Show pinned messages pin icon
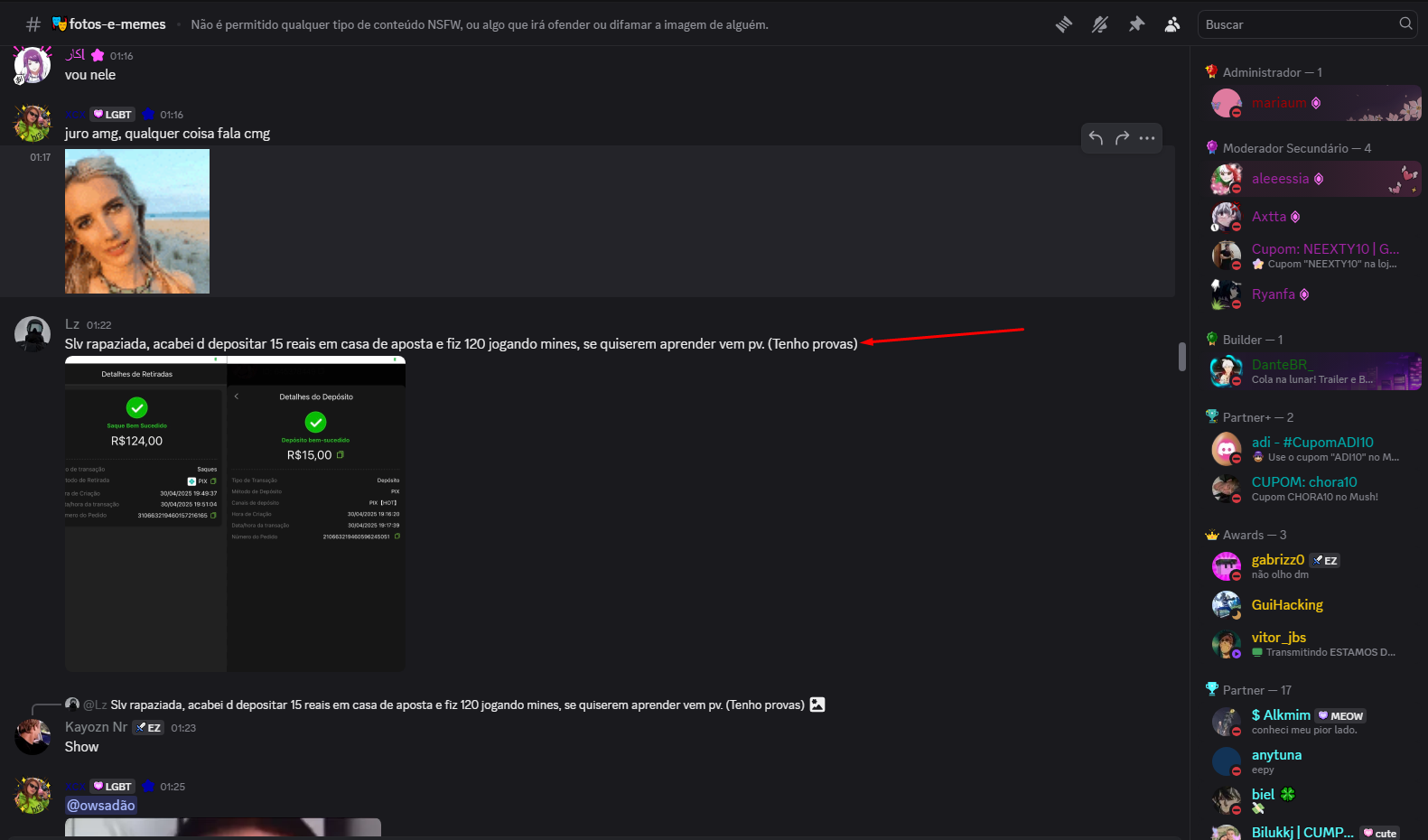Viewport: 1428px width, 840px height. 1136,24
